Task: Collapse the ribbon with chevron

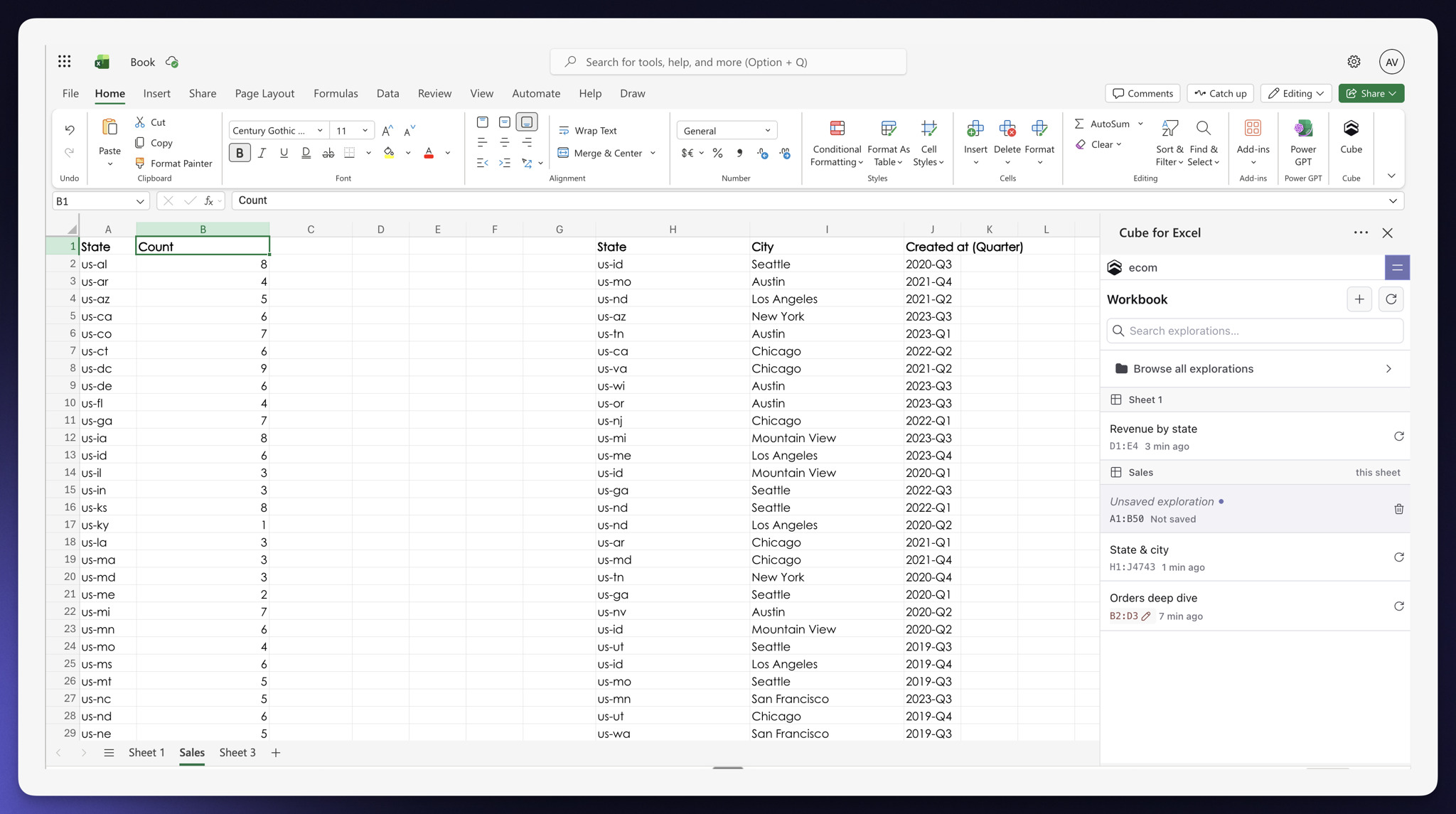Action: [1391, 176]
